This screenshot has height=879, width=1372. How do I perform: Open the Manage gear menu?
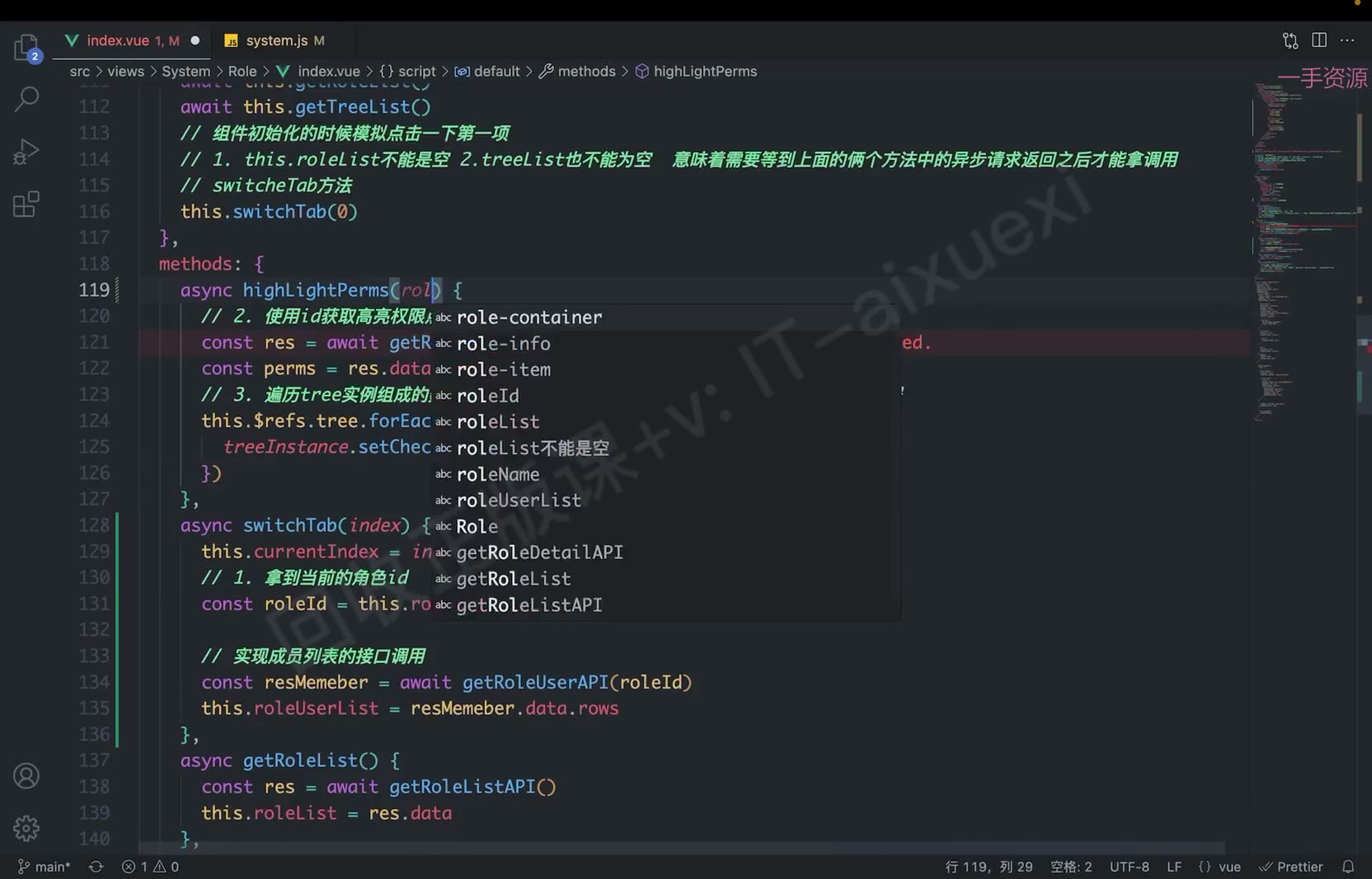pos(26,828)
